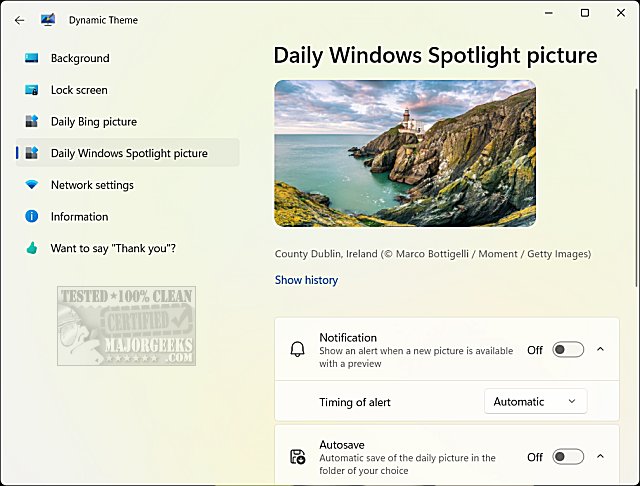The height and width of the screenshot is (486, 640).
Task: Click the Dynamic Theme app icon
Action: click(x=48, y=20)
